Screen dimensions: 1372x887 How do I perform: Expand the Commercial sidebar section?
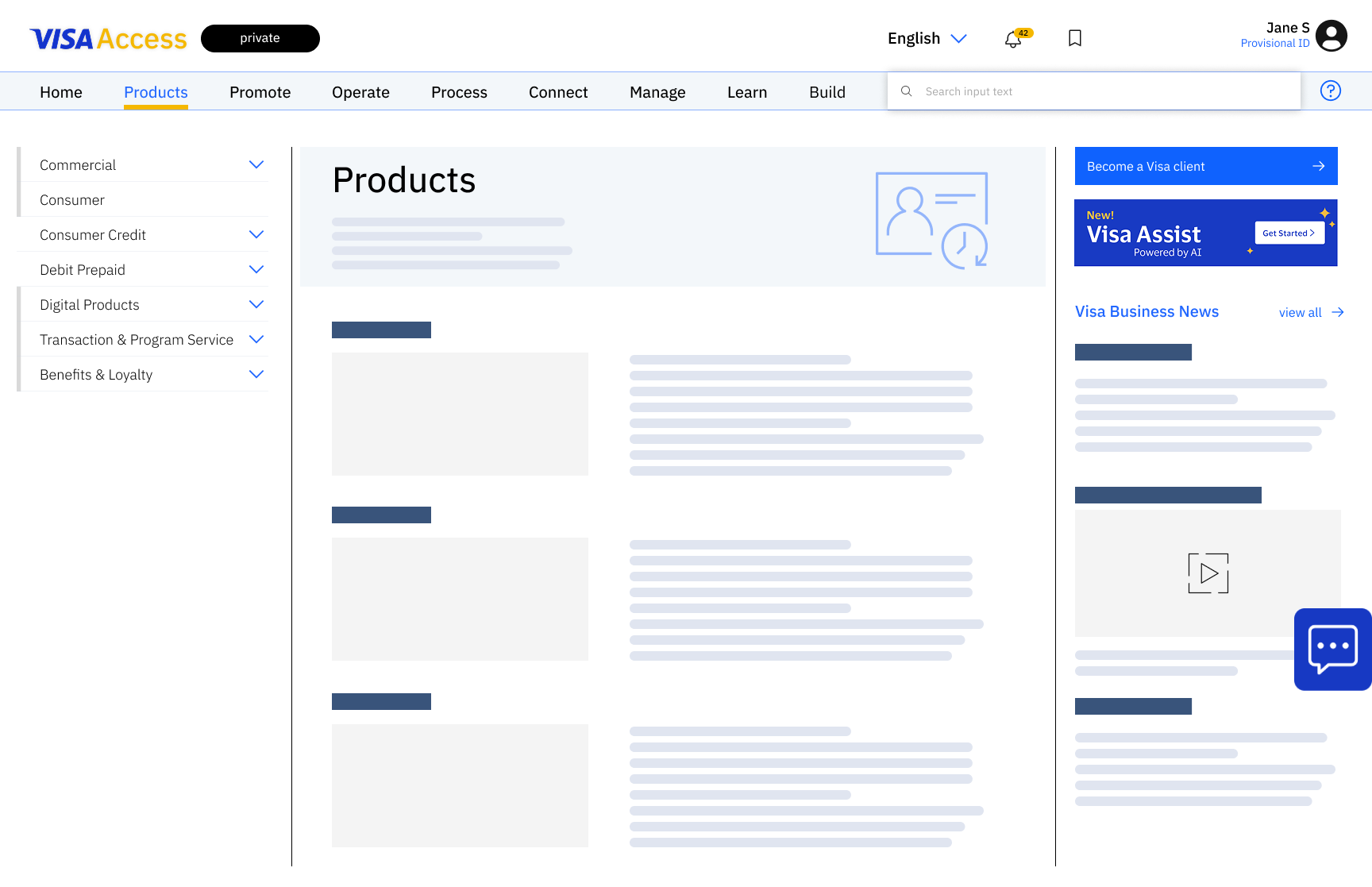click(256, 164)
